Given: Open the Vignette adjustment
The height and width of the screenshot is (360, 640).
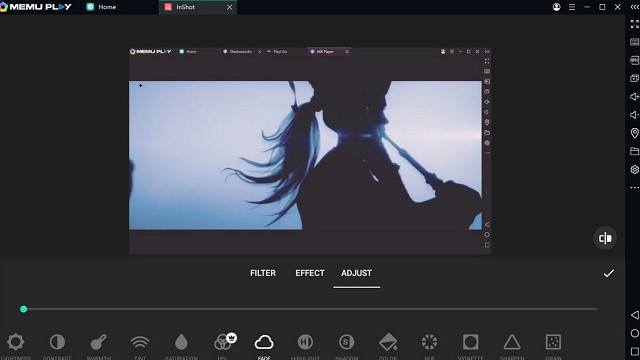Looking at the screenshot, I should [471, 342].
